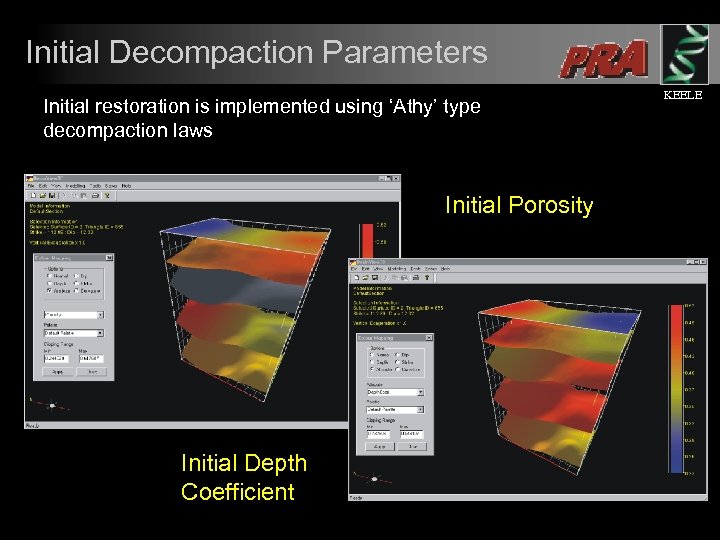Select the Depth radio option in the front window dialog
The height and width of the screenshot is (540, 720).
[x=371, y=362]
